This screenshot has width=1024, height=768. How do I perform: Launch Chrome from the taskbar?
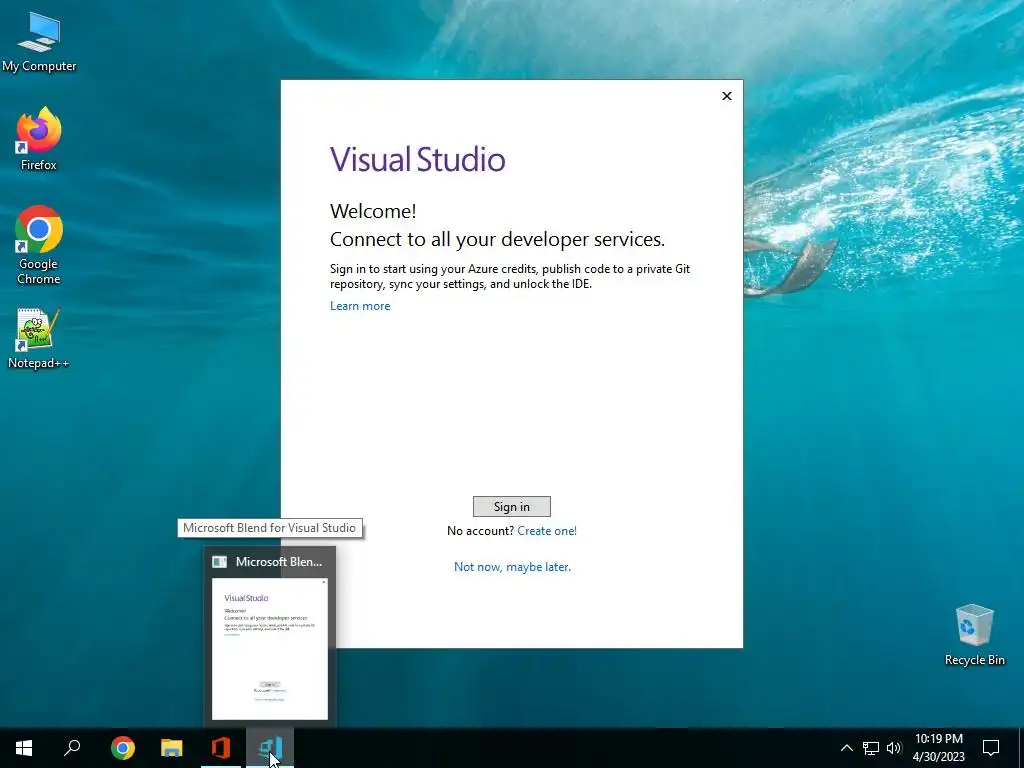pyautogui.click(x=123, y=748)
